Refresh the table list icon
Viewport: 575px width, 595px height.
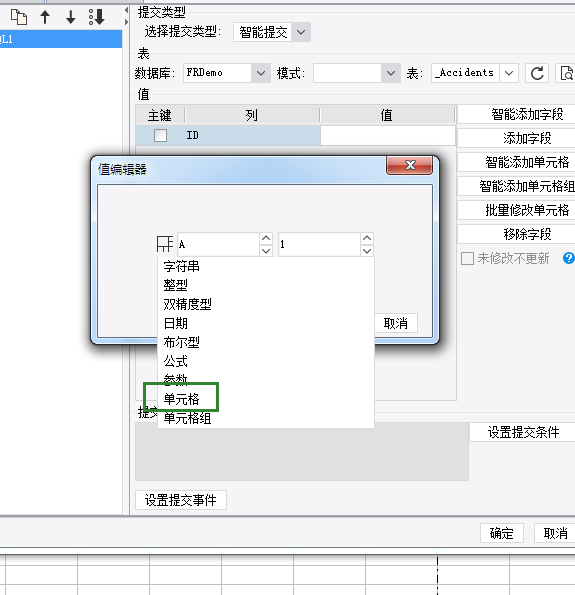(x=537, y=73)
